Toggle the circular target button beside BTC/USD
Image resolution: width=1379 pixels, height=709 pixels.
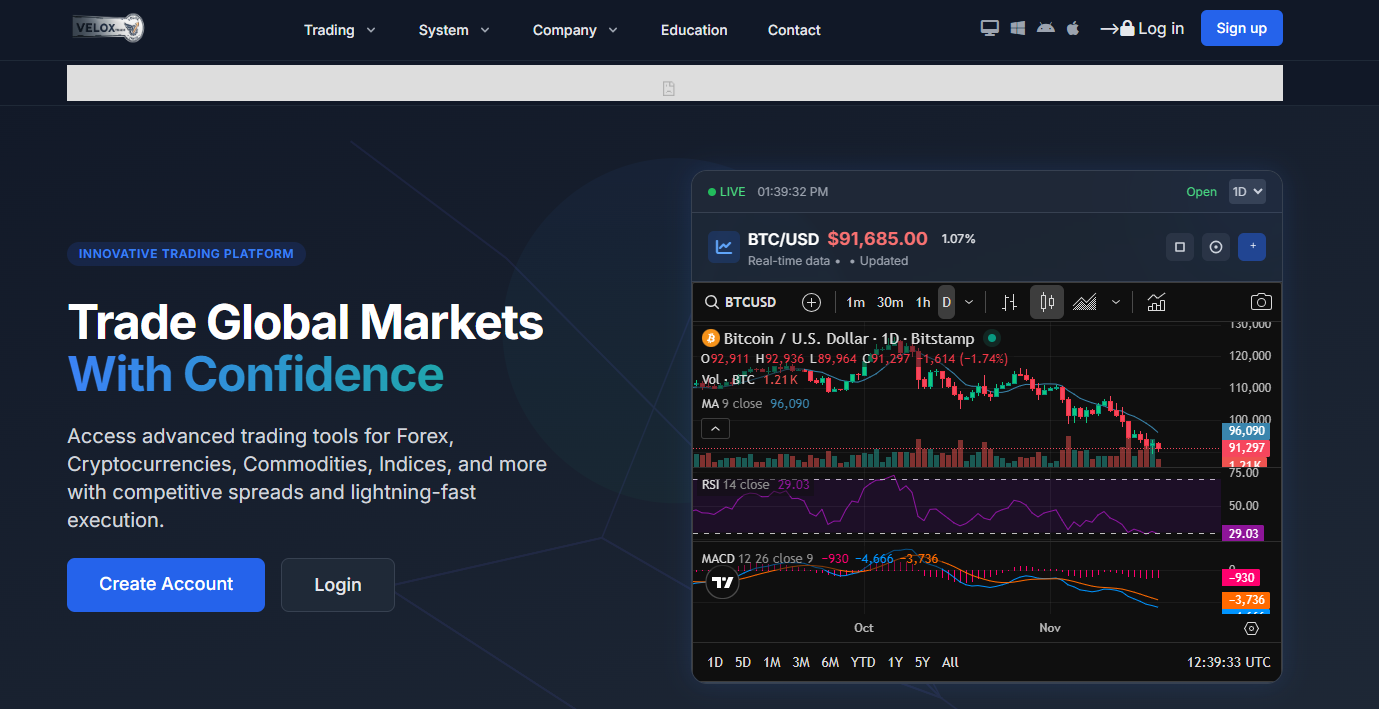coord(1216,247)
